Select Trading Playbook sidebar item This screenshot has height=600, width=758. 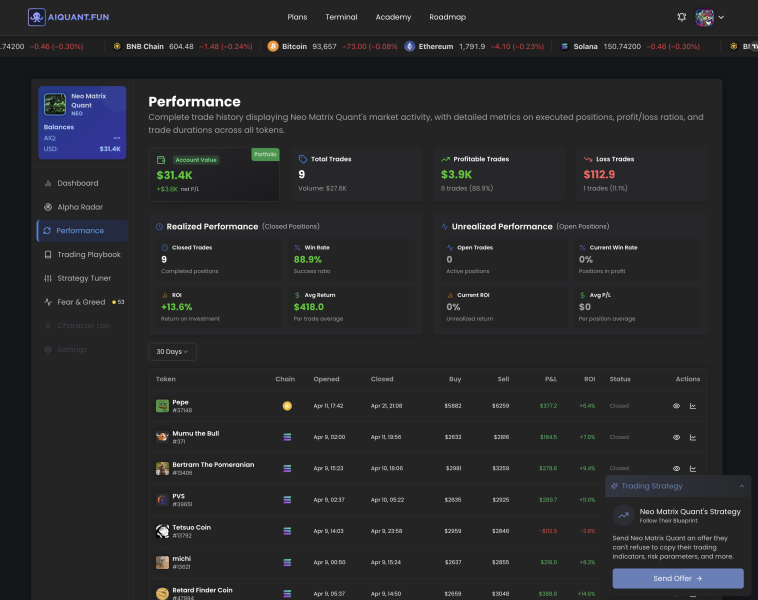click(88, 254)
